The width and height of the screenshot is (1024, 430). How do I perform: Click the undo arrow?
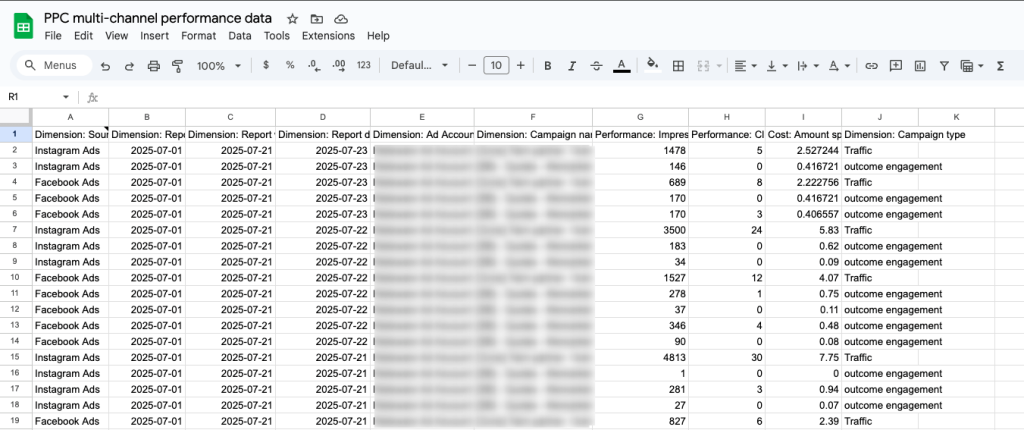(105, 65)
